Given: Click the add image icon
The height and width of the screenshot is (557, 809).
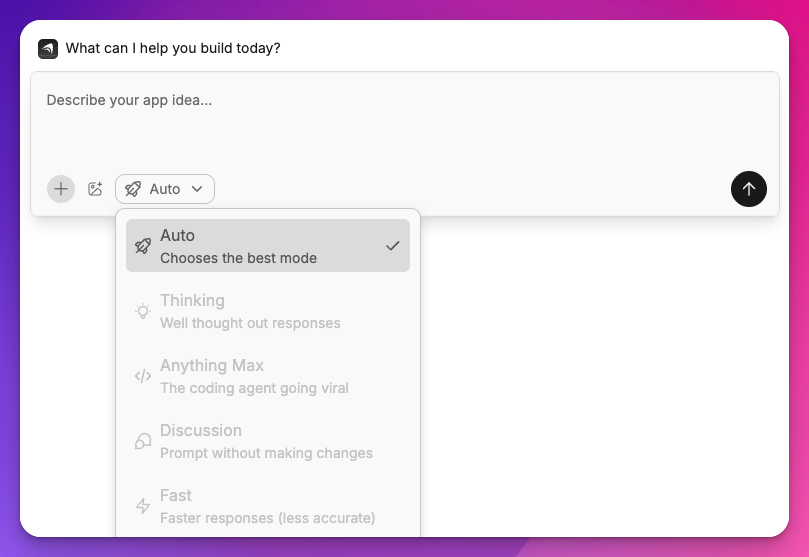Looking at the screenshot, I should coord(95,189).
